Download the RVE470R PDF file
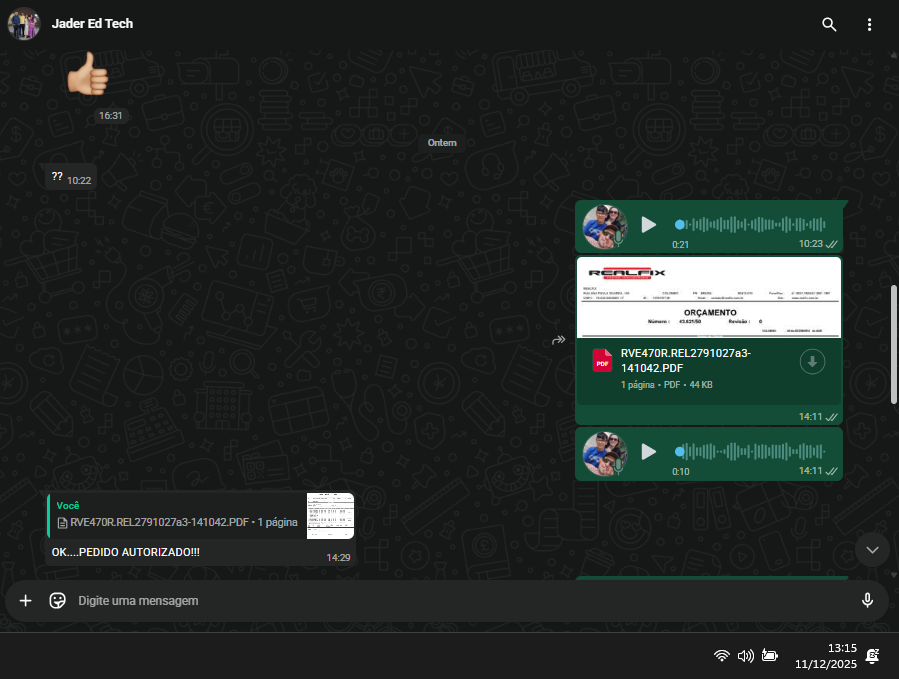Screen dimensions: 899x679 812,362
